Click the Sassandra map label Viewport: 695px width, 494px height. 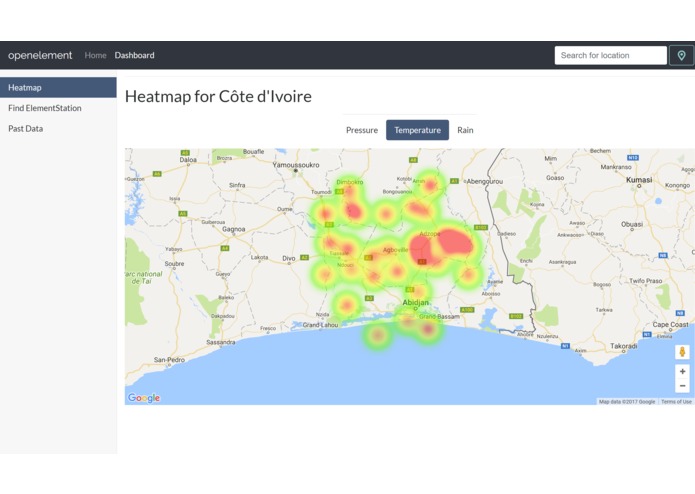221,342
